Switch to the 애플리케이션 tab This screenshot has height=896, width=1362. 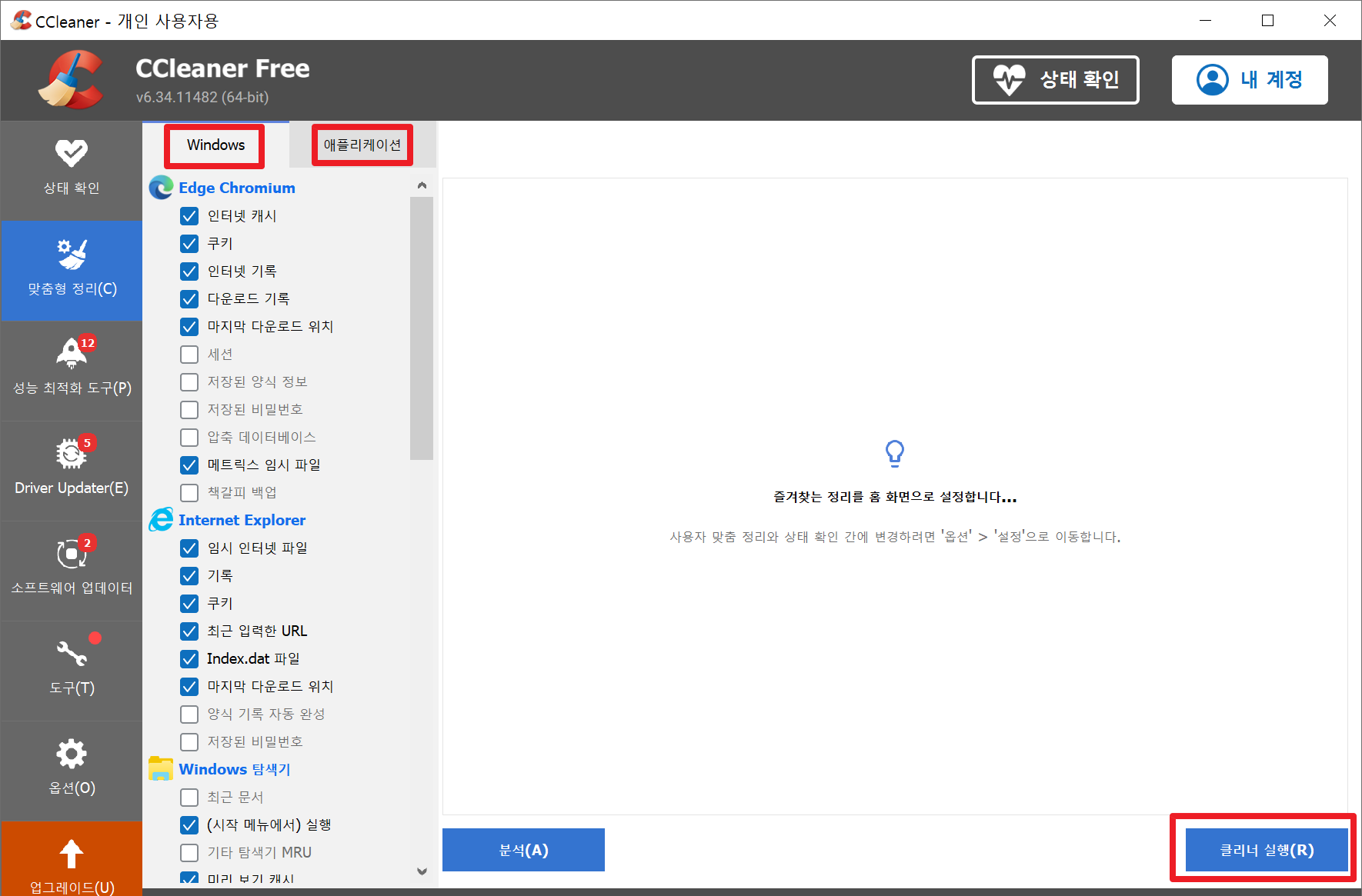point(362,145)
